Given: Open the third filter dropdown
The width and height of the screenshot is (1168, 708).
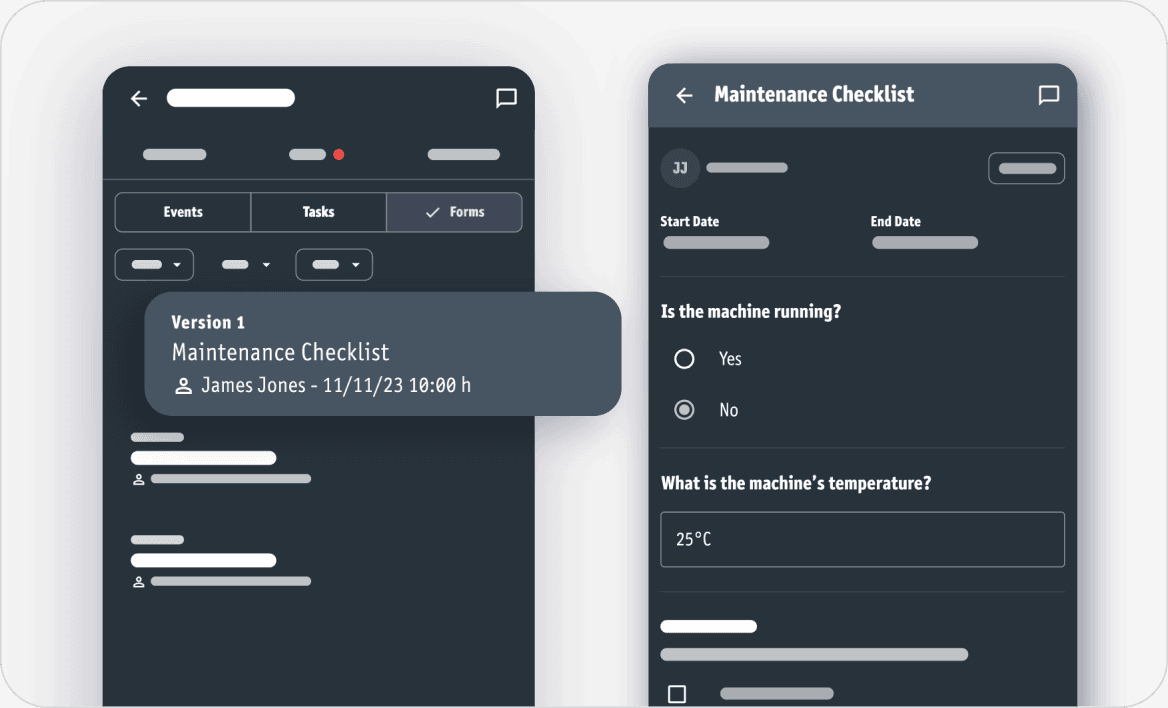Looking at the screenshot, I should [x=334, y=265].
